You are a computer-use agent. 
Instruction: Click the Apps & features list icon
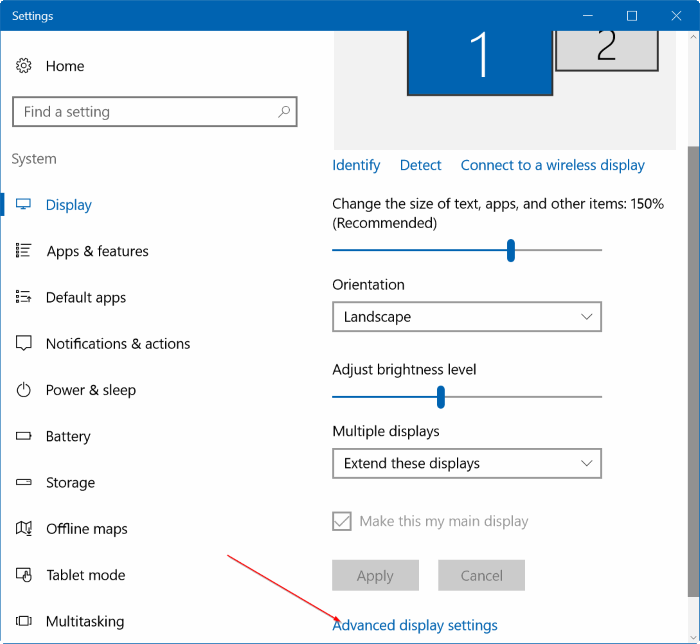coord(23,251)
